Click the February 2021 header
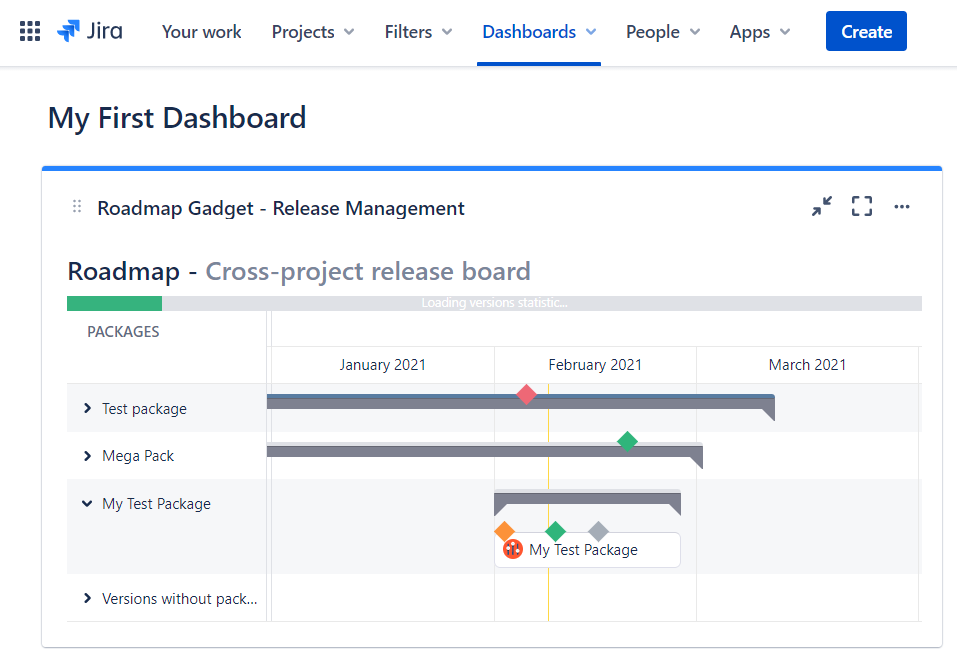957x670 pixels. pyautogui.click(x=595, y=365)
